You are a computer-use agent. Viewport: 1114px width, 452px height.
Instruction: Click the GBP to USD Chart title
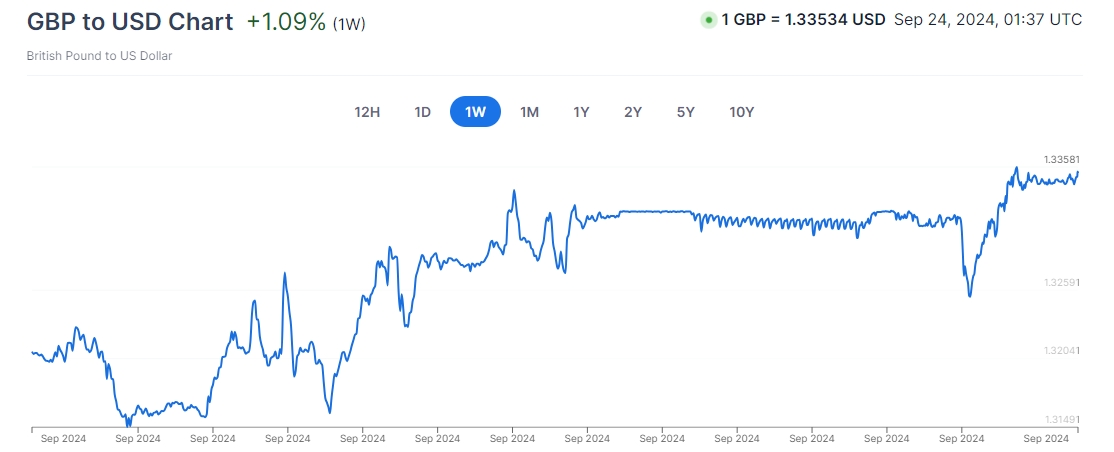pyautogui.click(x=130, y=21)
